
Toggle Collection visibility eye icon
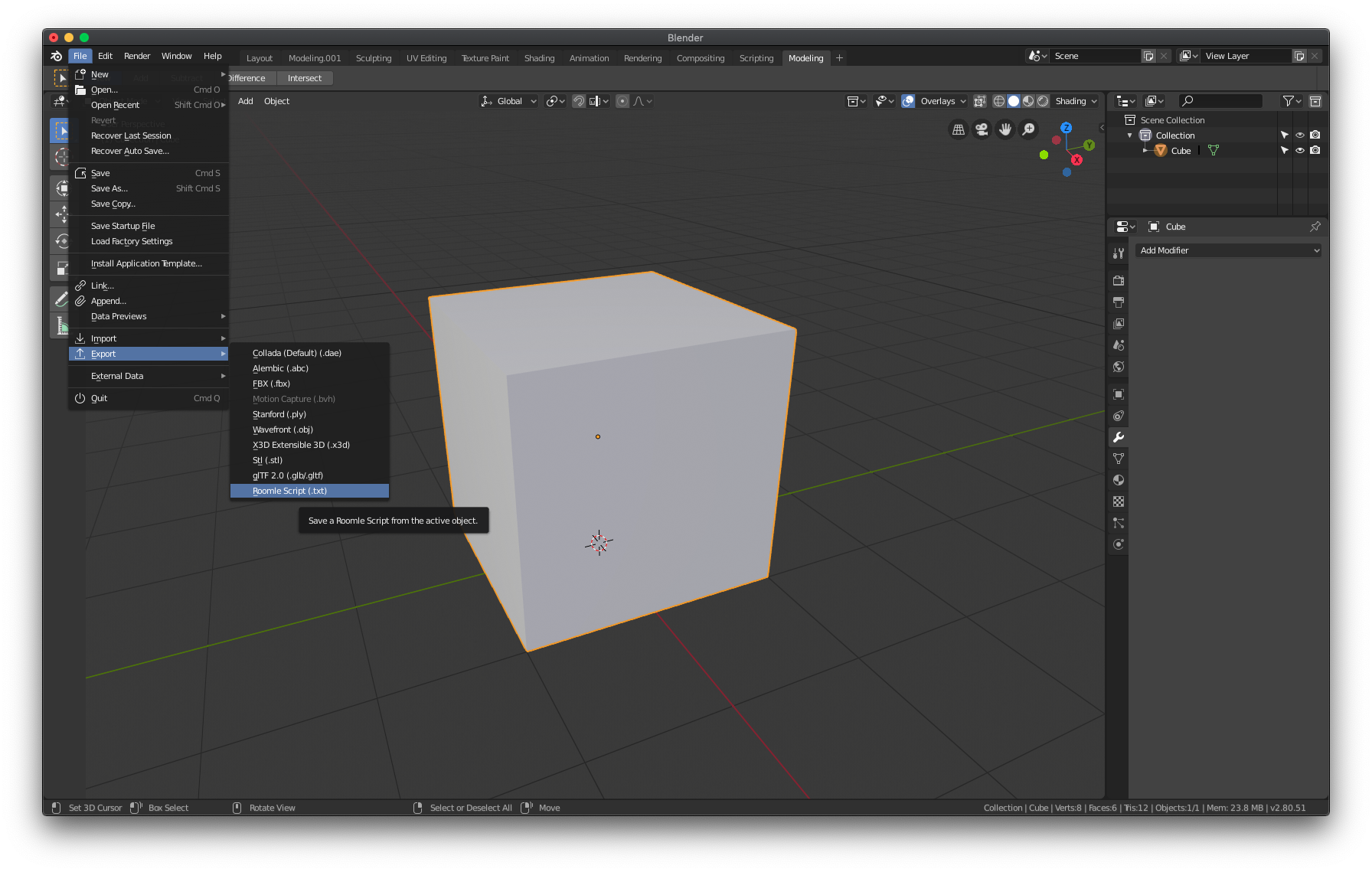click(x=1299, y=136)
